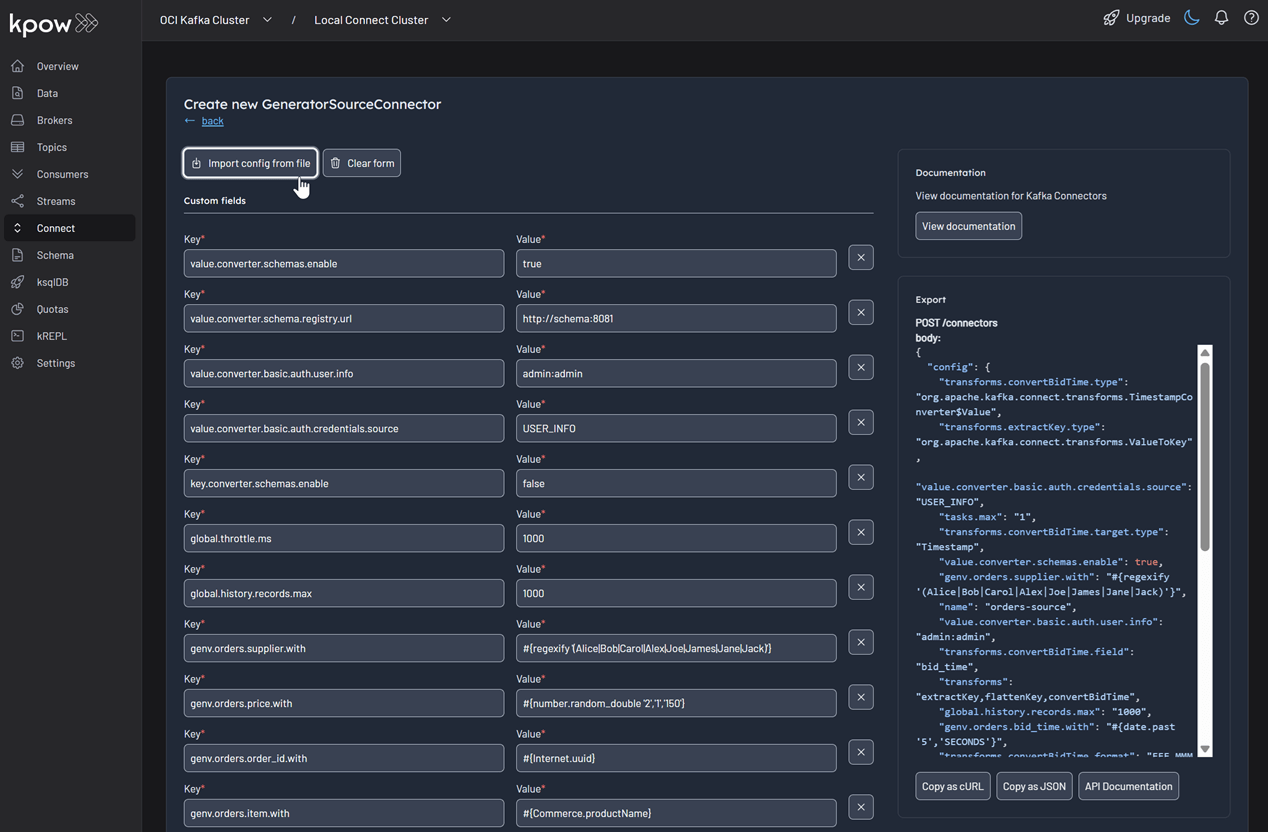Edit the value field containing #{Internet.uuid}
The width and height of the screenshot is (1268, 832).
coord(676,758)
